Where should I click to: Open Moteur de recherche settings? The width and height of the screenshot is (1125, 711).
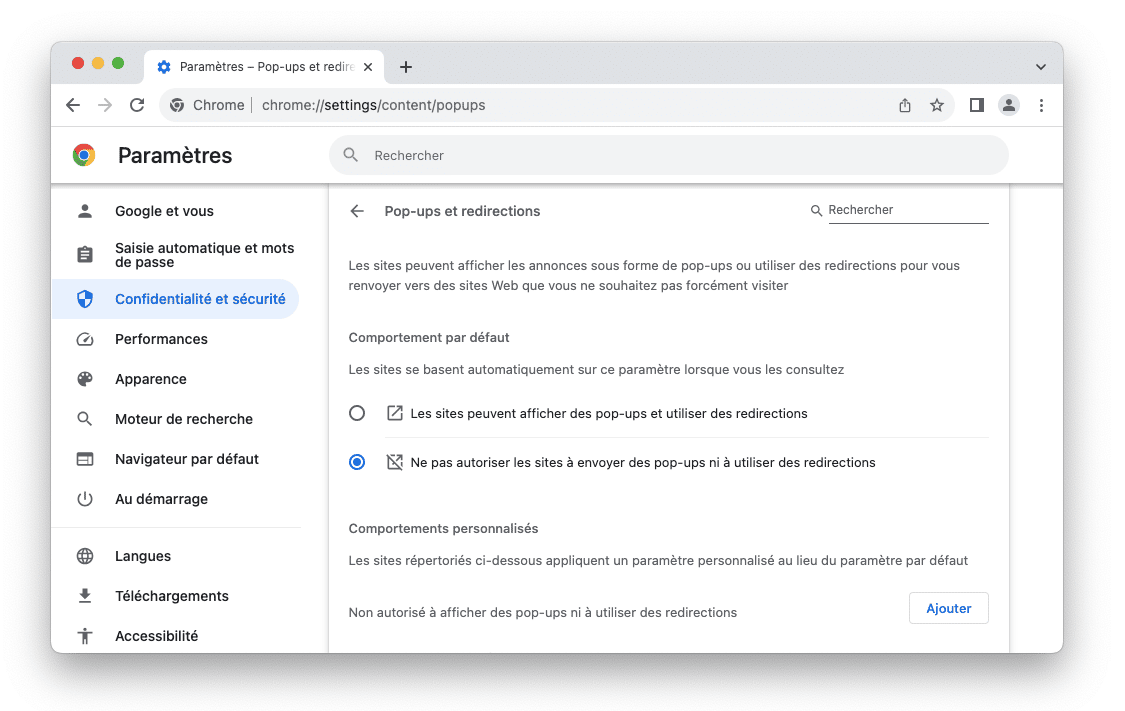click(183, 419)
